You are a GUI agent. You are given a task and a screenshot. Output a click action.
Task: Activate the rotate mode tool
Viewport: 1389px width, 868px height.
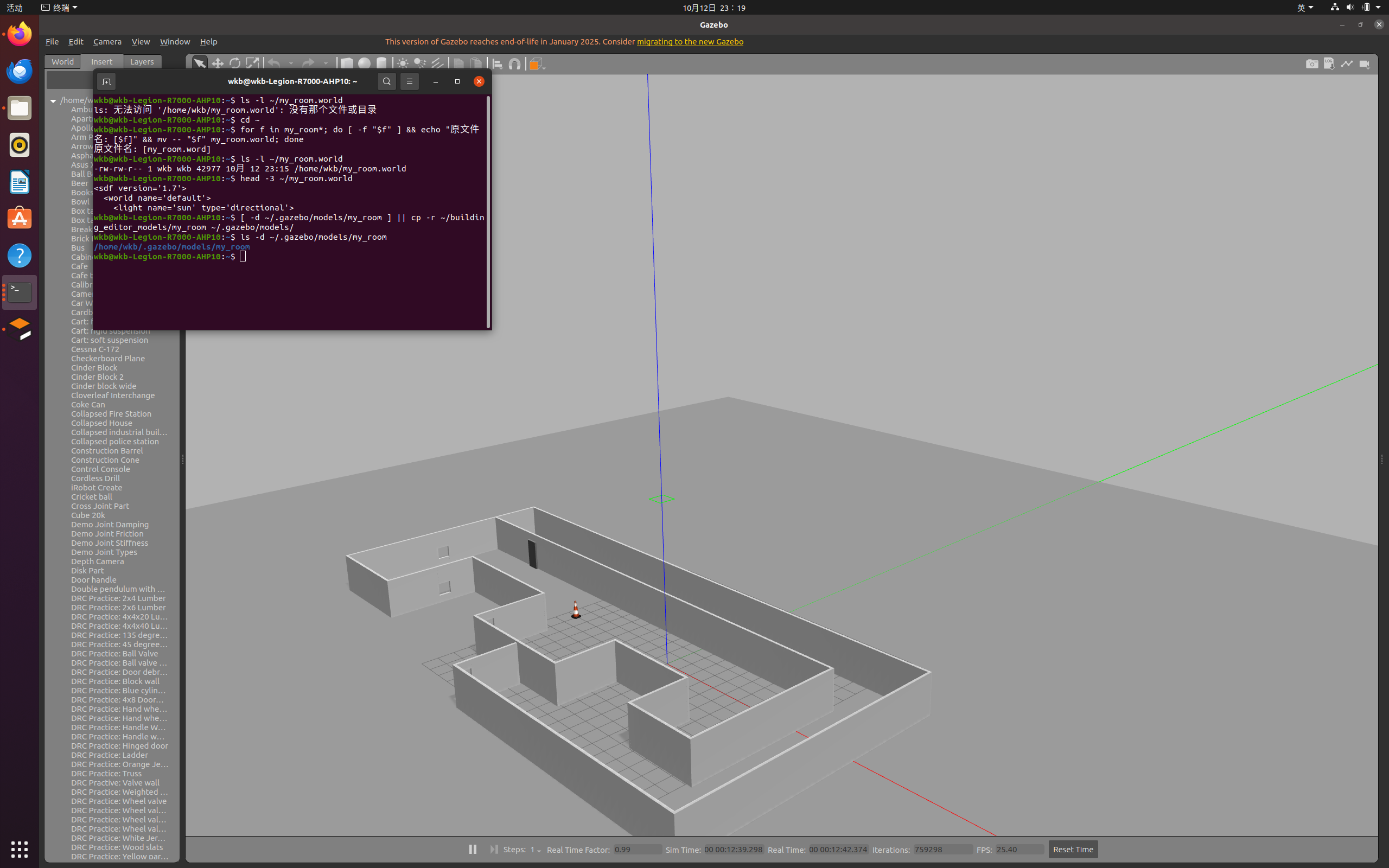point(235,63)
